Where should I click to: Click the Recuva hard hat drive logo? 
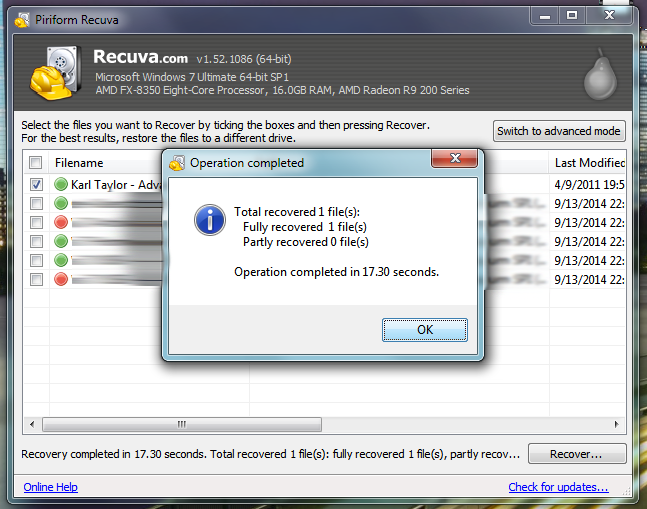point(55,73)
